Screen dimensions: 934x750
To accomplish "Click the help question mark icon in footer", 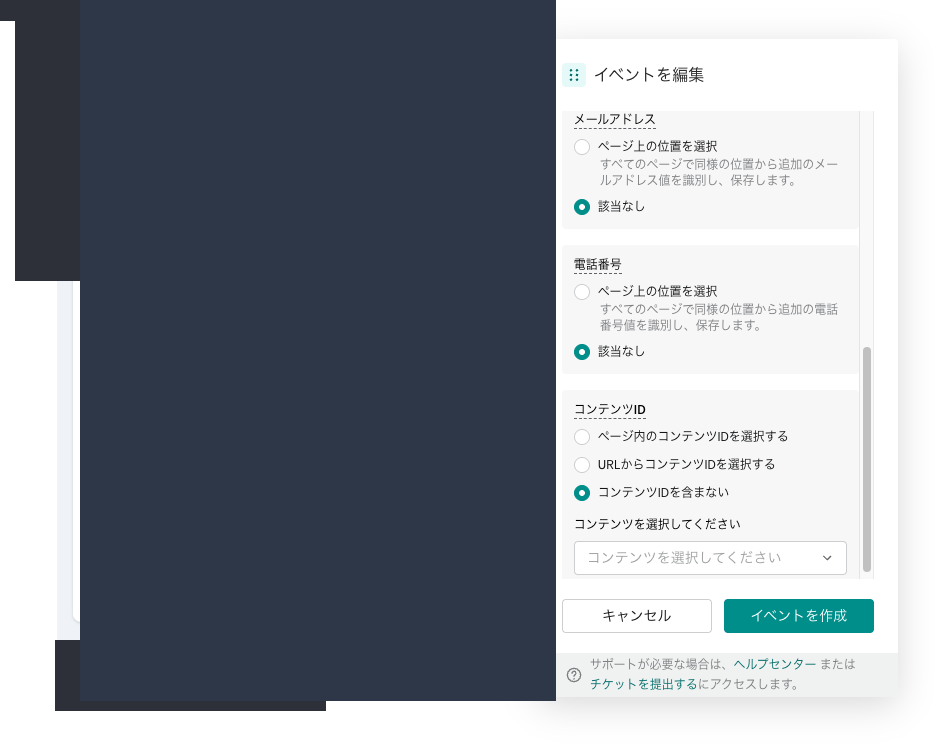I will tap(574, 674).
